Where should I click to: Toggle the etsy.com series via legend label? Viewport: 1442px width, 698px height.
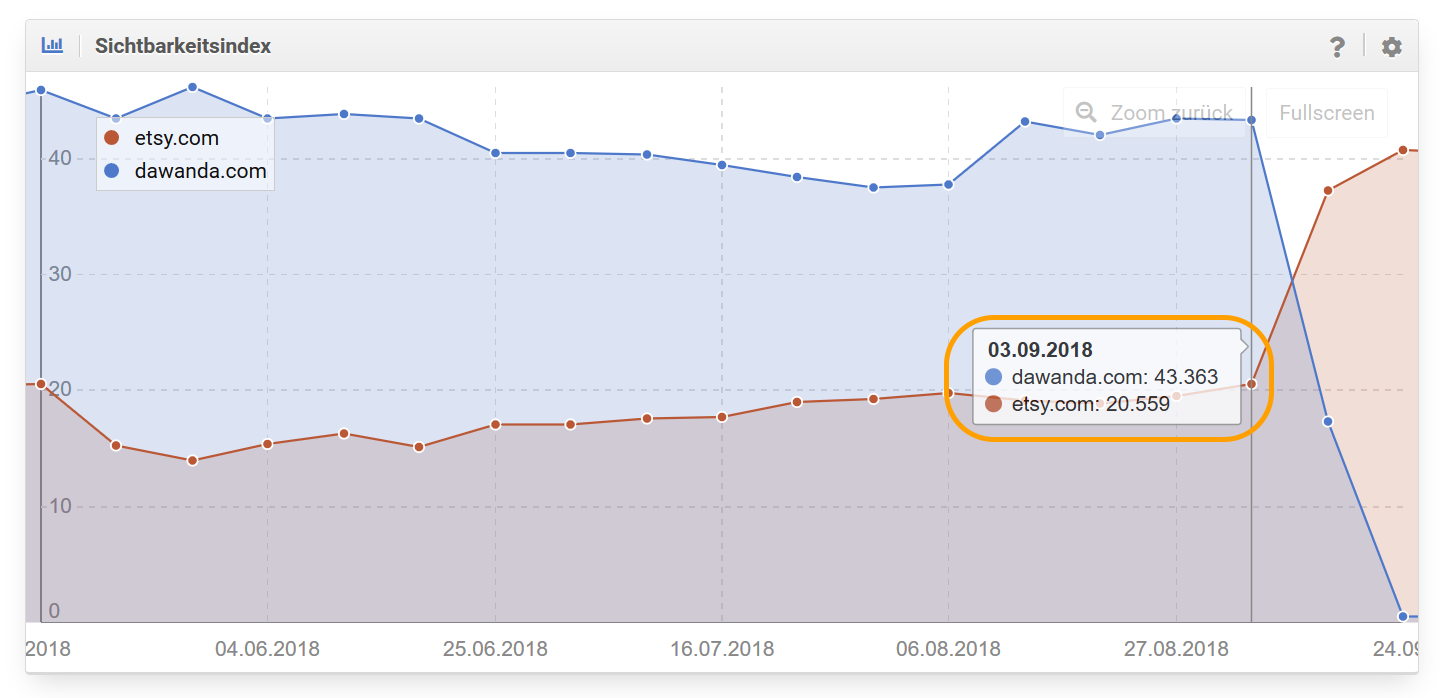point(176,138)
